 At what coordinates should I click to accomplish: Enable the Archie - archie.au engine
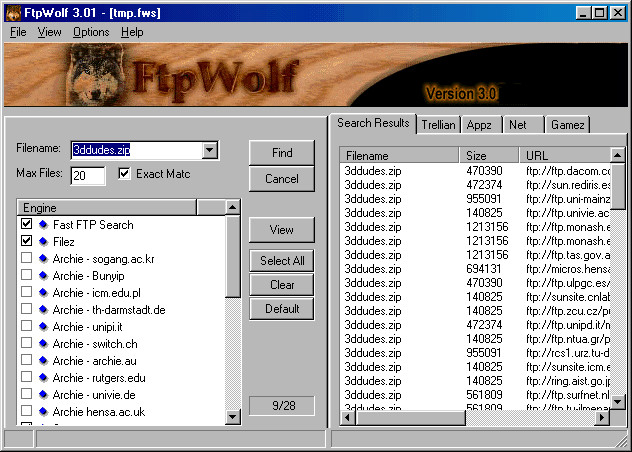click(27, 360)
